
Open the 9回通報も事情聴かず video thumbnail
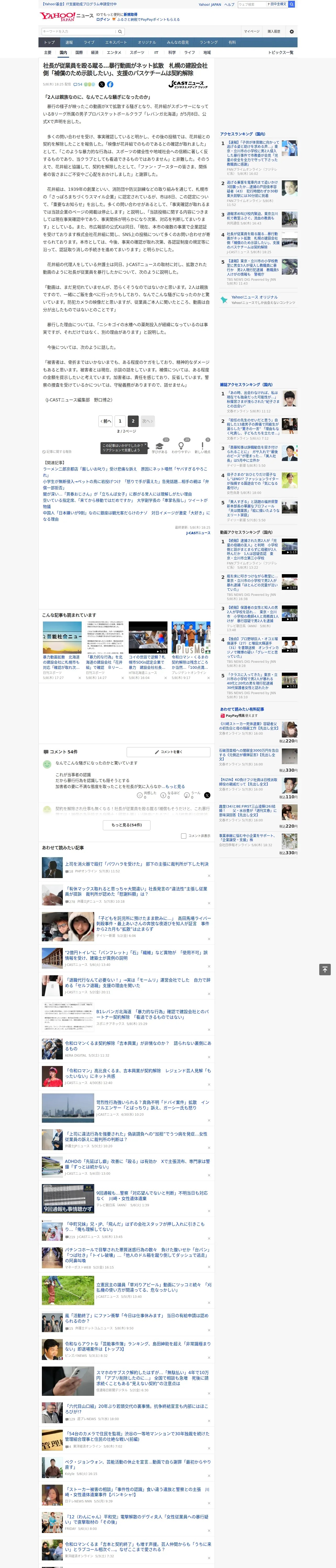(x=68, y=1198)
